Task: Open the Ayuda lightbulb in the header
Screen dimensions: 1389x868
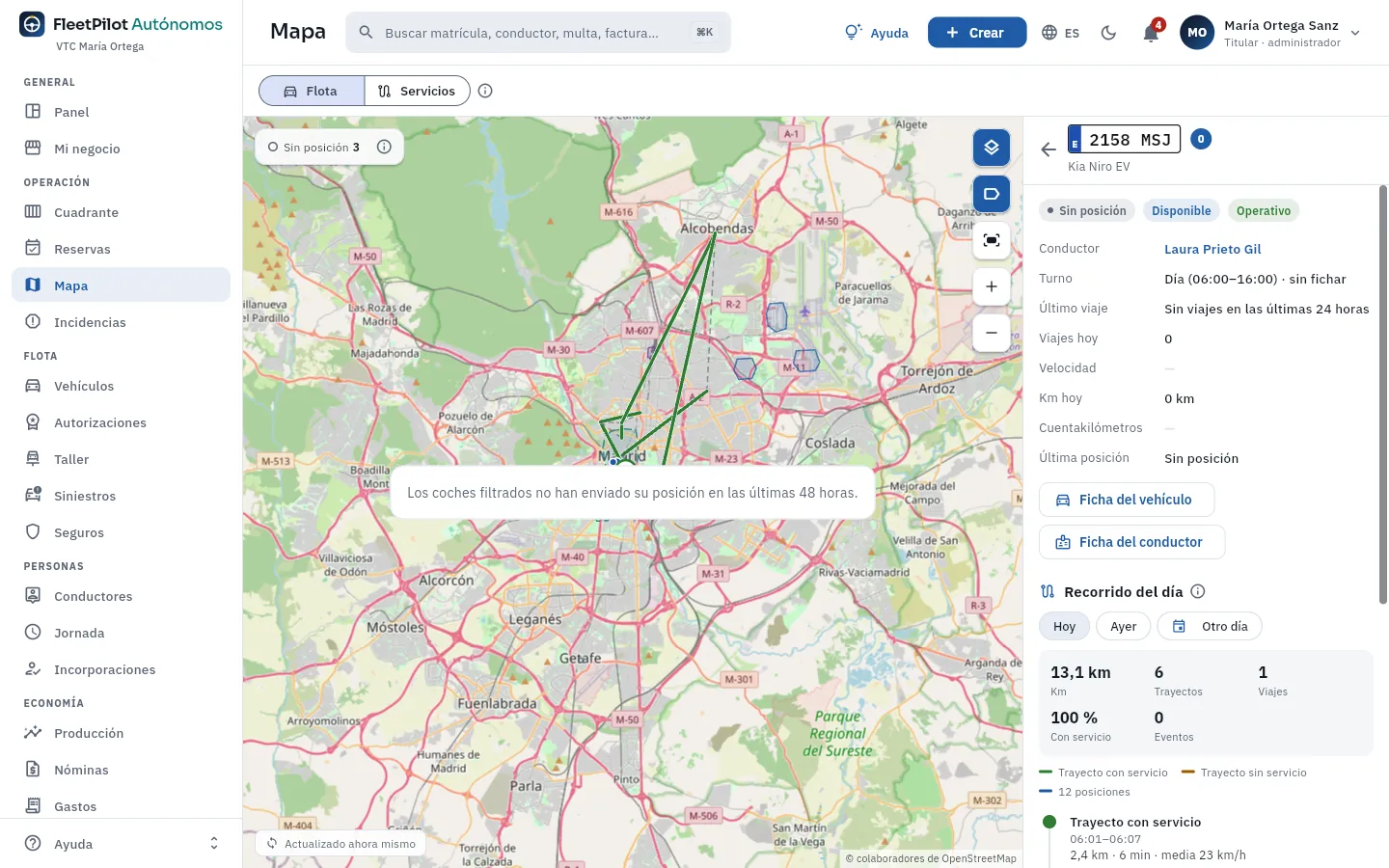Action: pos(876,33)
